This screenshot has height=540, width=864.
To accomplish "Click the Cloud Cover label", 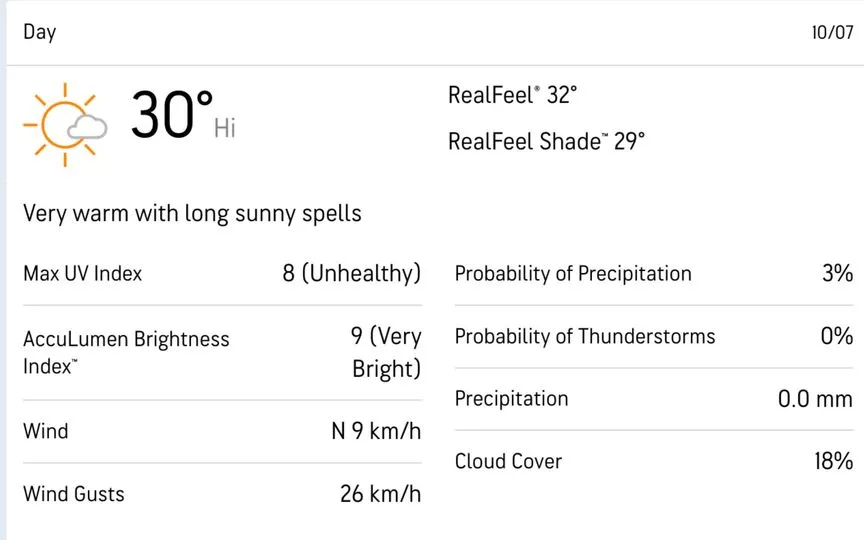I will coord(508,461).
